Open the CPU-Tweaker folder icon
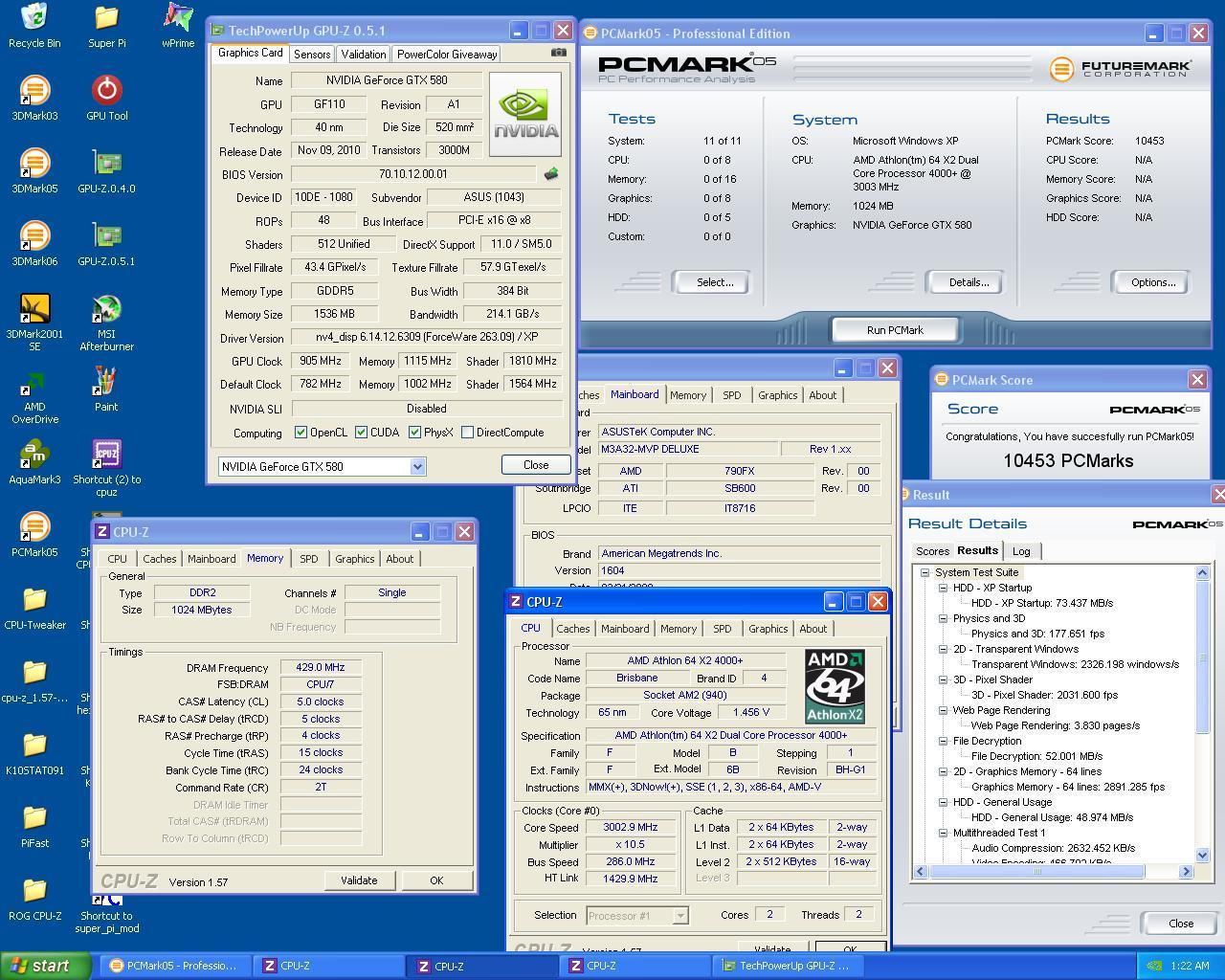Image resolution: width=1225 pixels, height=980 pixels. pyautogui.click(x=34, y=608)
